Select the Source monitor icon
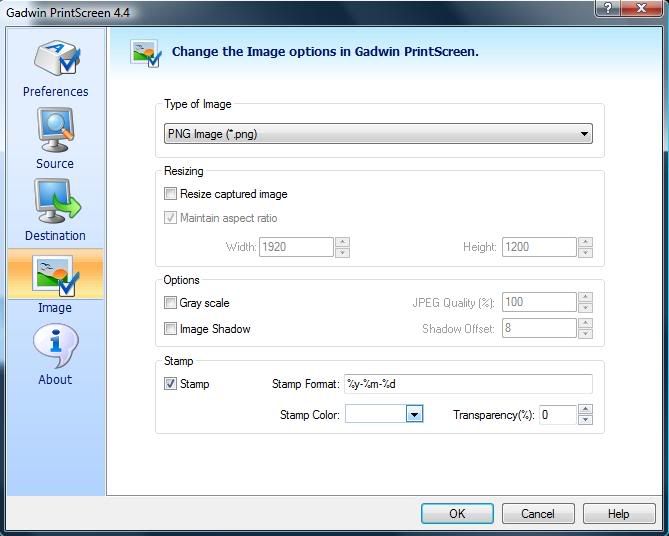 [x=55, y=130]
